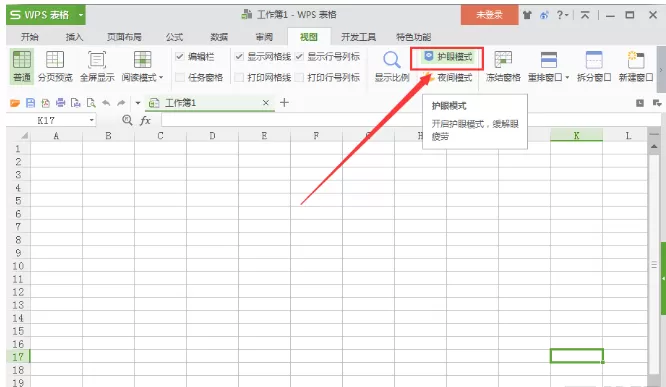The height and width of the screenshot is (387, 666).
Task: Click the cloud sync icon in title bar
Action: point(544,15)
